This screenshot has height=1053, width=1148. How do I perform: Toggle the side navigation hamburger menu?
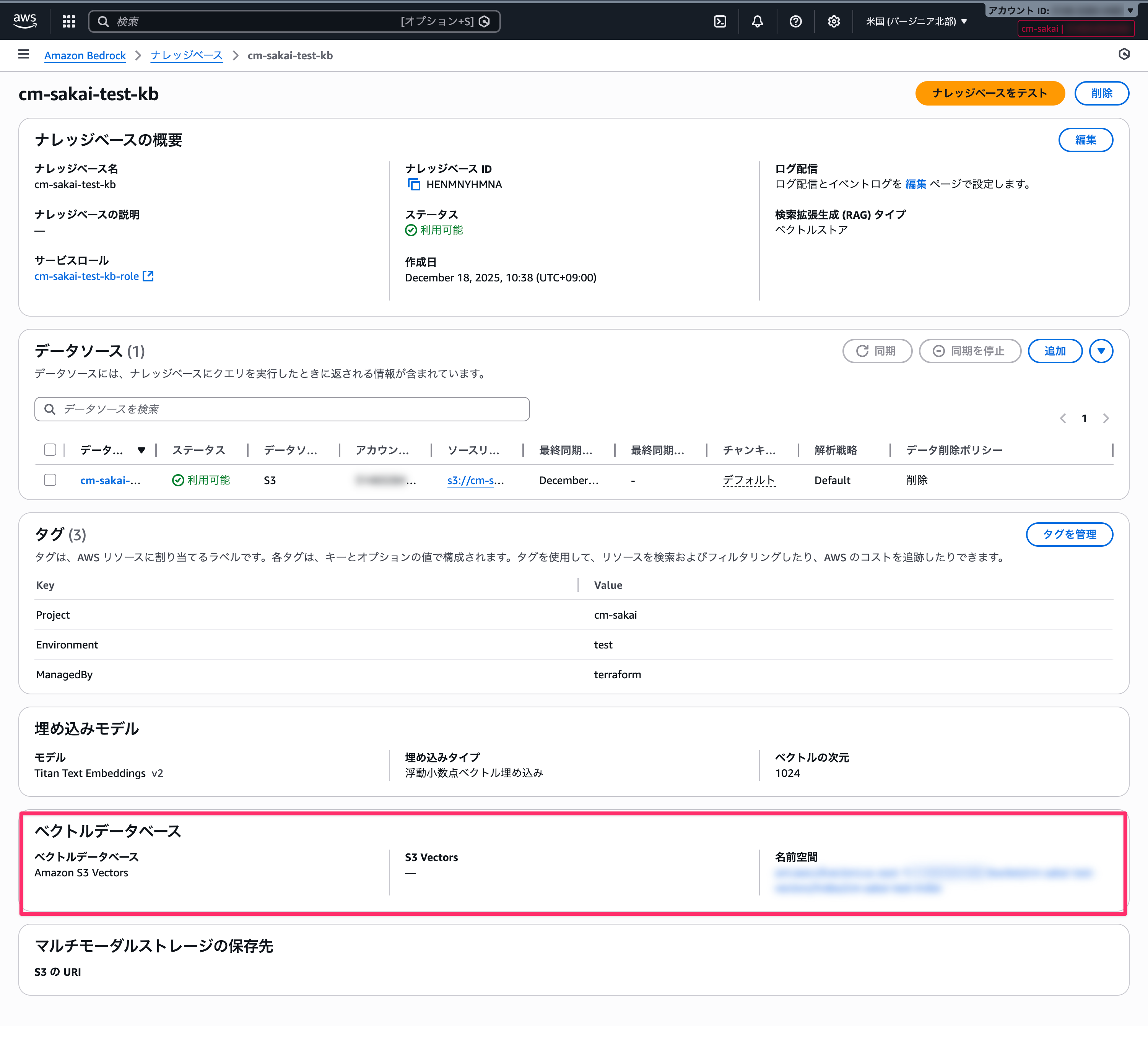23,55
